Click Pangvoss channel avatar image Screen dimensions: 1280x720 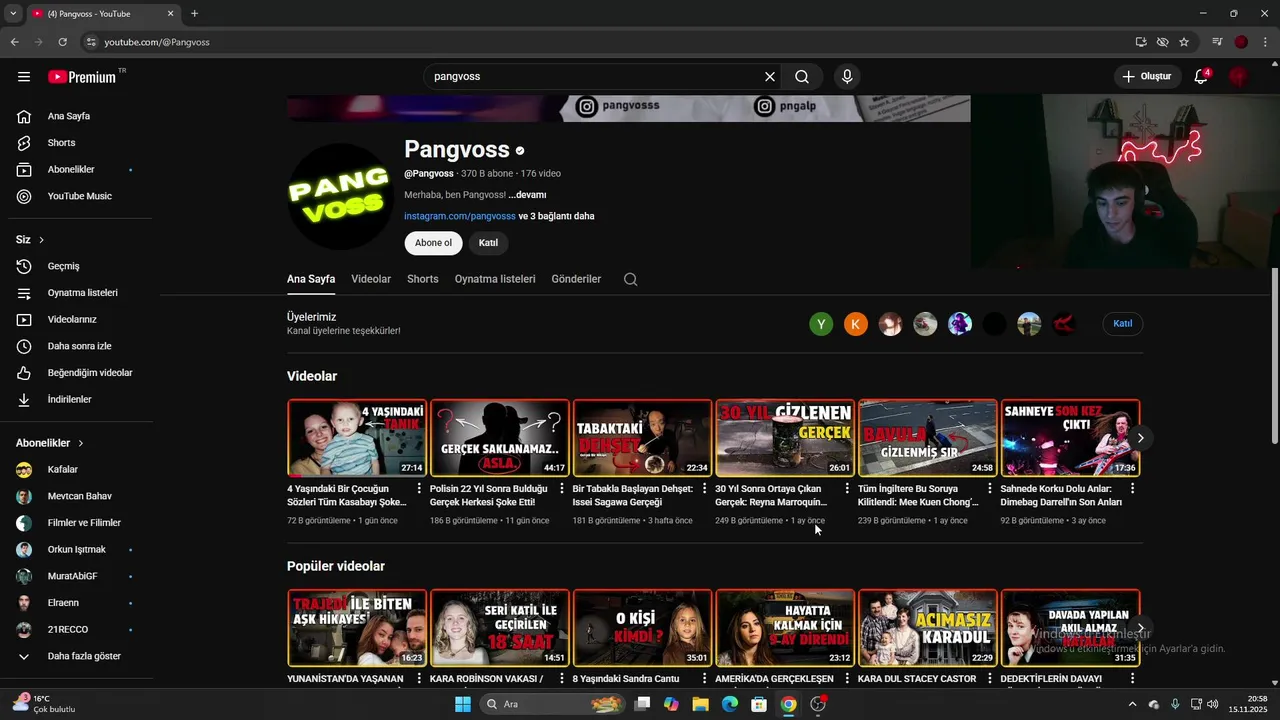pyautogui.click(x=341, y=196)
